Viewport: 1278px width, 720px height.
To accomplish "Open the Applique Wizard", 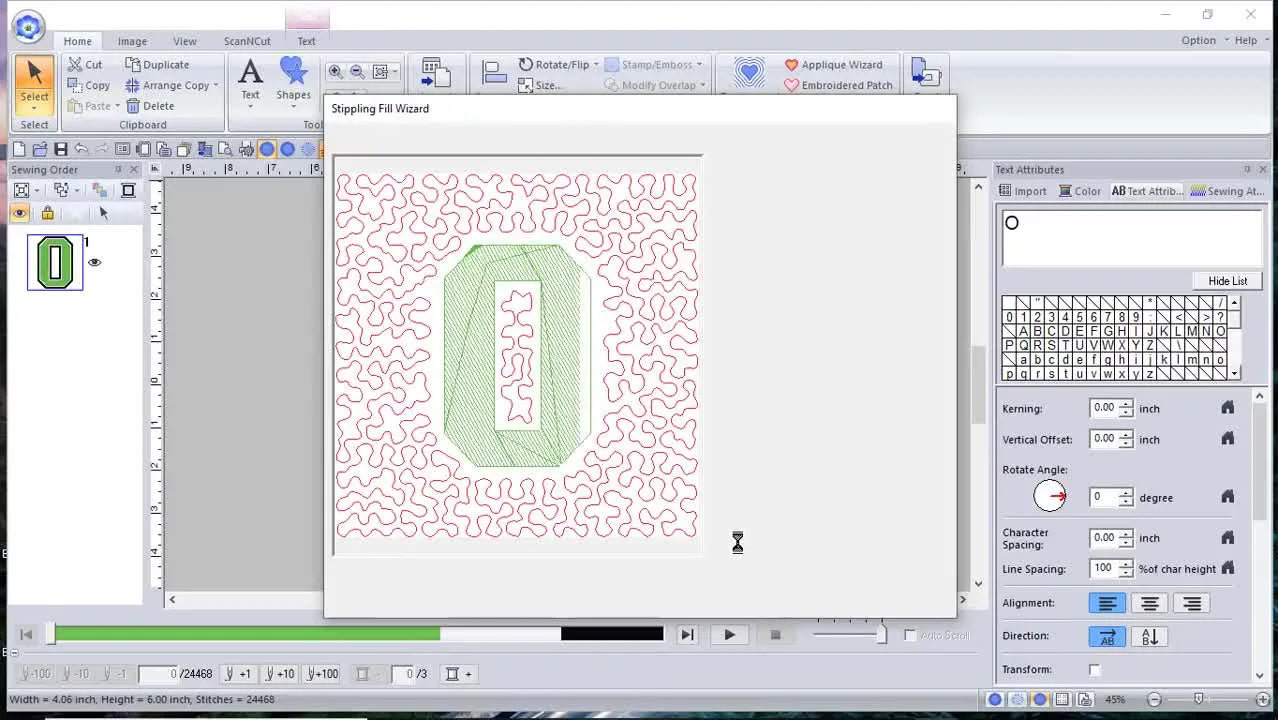I will [833, 64].
